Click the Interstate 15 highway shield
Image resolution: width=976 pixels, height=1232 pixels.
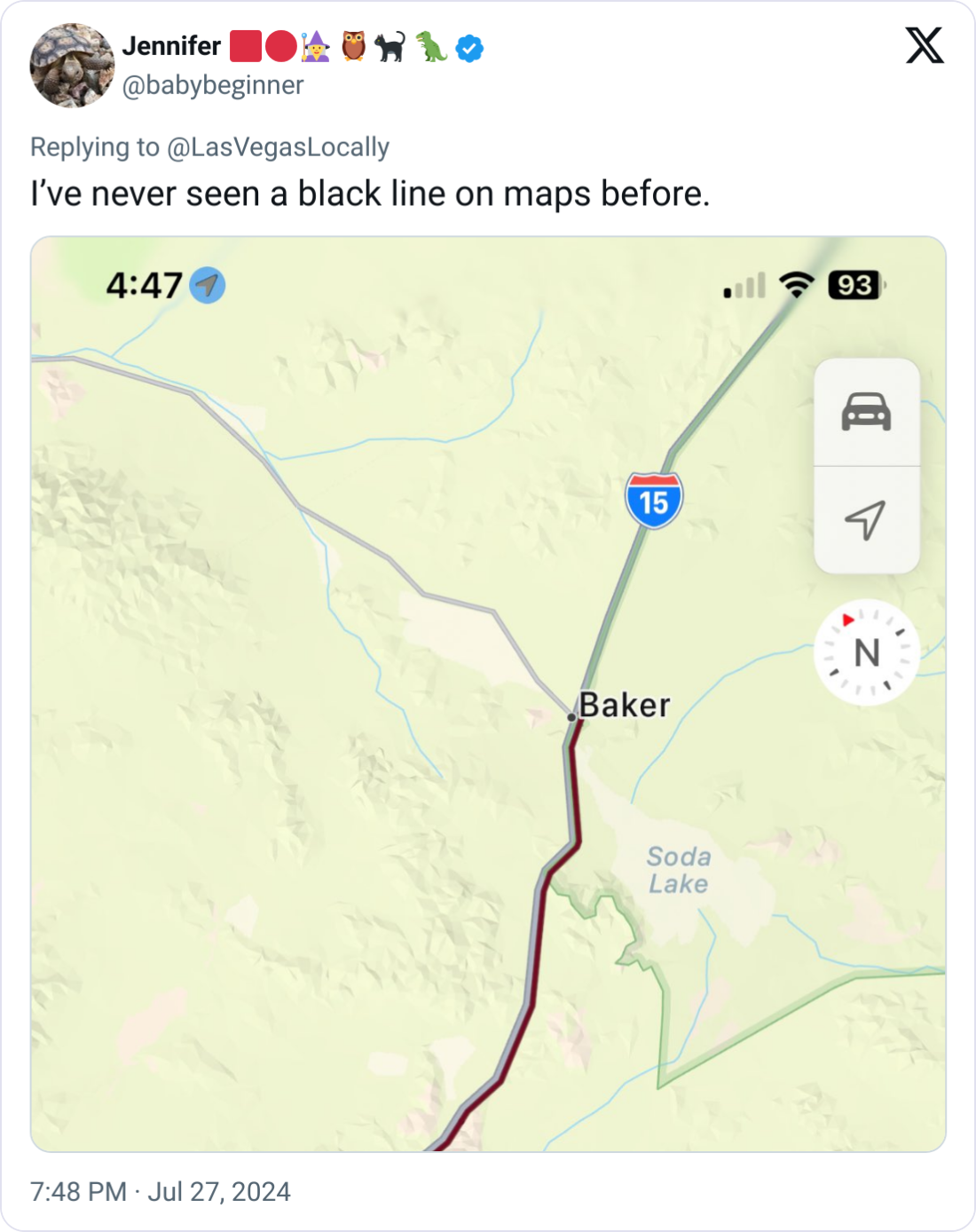(654, 501)
